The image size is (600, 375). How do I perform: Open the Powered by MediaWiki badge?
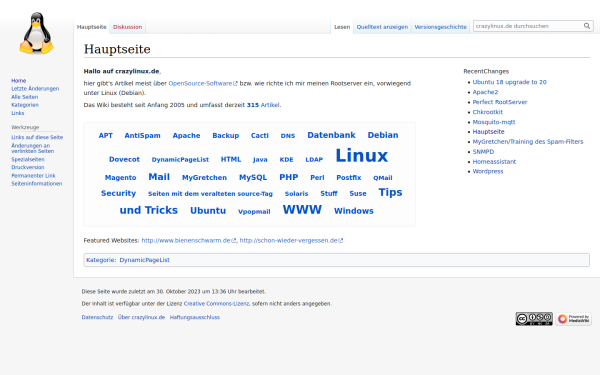point(573,319)
